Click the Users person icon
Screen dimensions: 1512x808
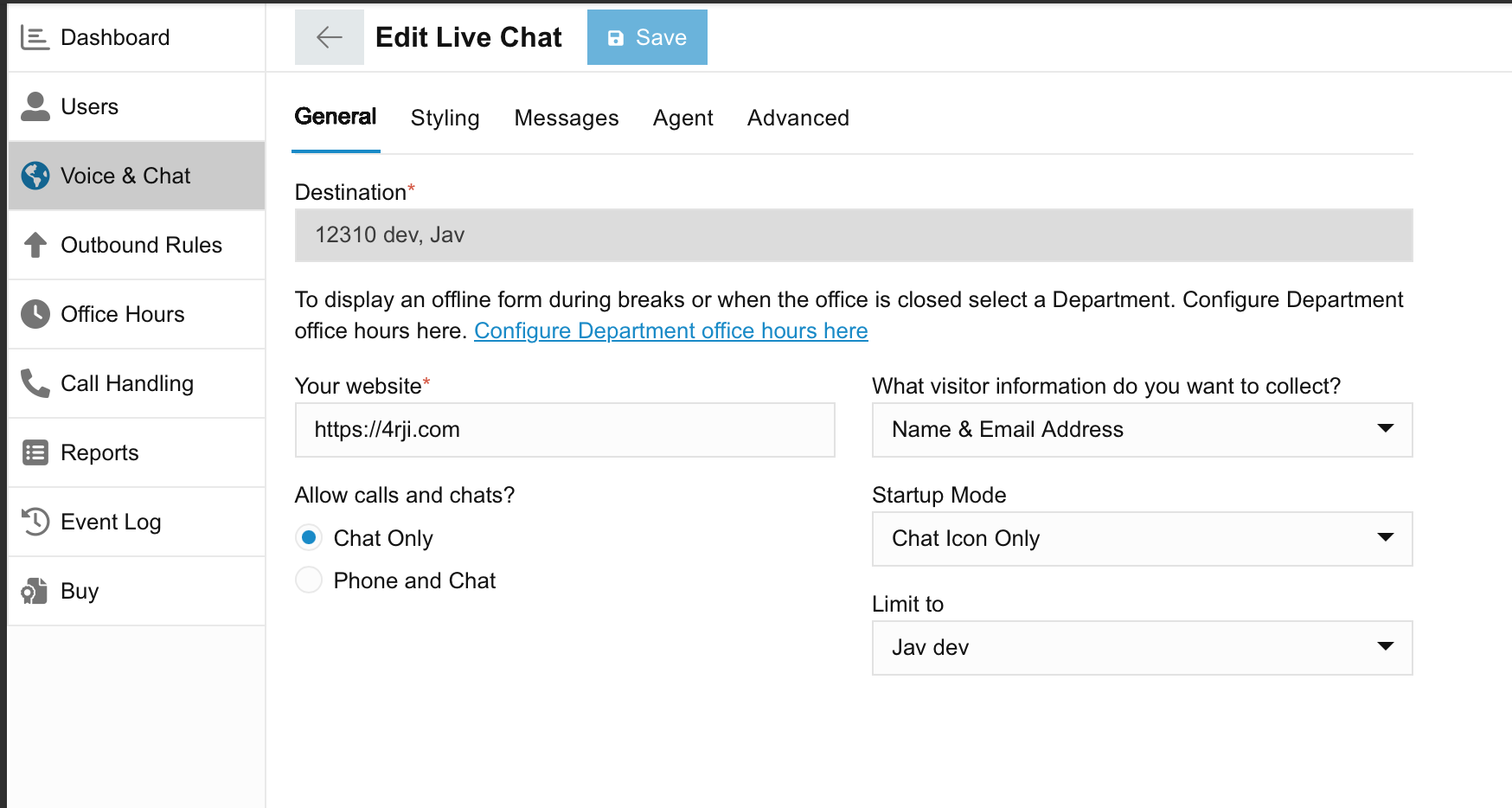click(35, 106)
